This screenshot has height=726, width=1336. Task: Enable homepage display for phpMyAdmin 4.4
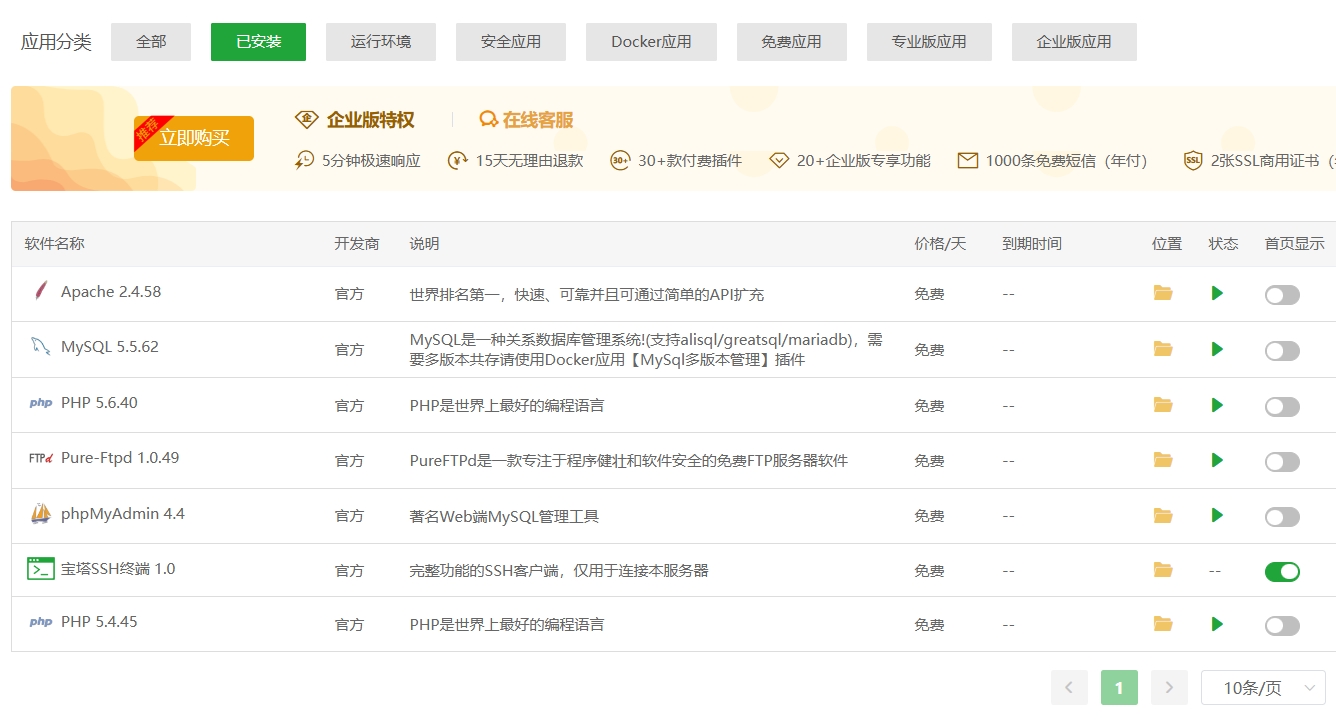click(x=1282, y=517)
